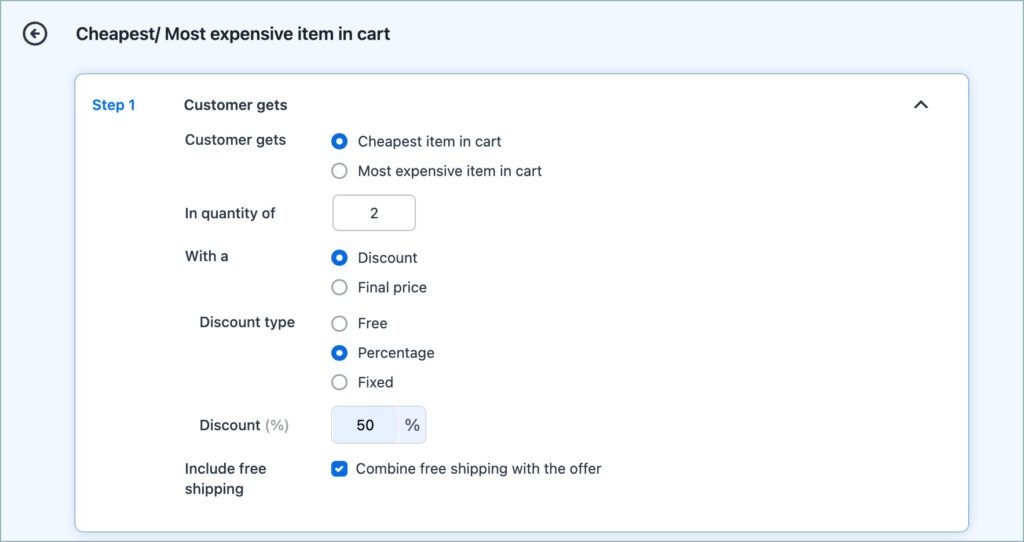Go back using the circled arrow icon
This screenshot has width=1024, height=542.
click(35, 33)
